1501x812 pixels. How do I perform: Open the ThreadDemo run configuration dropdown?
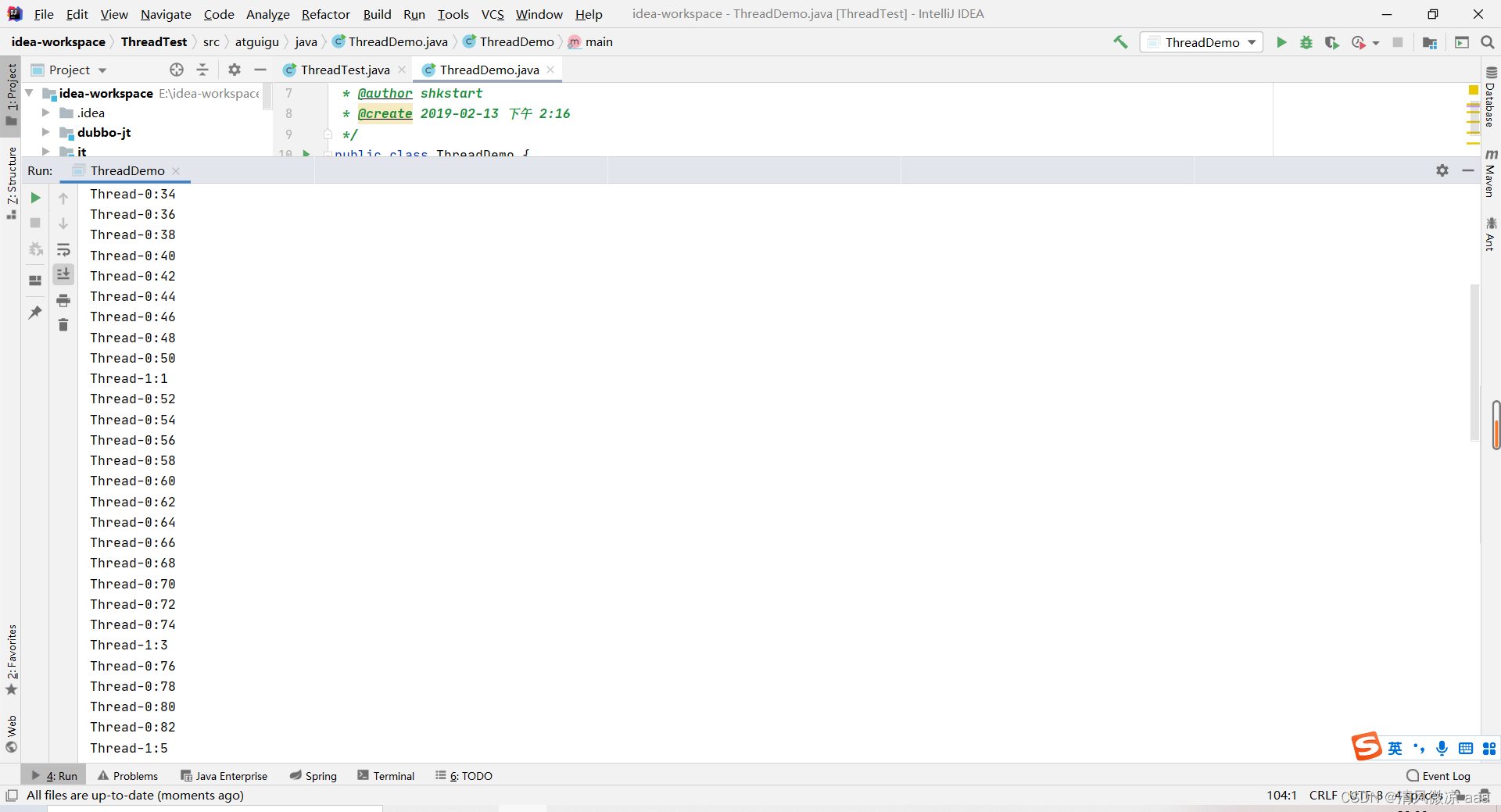(1202, 42)
